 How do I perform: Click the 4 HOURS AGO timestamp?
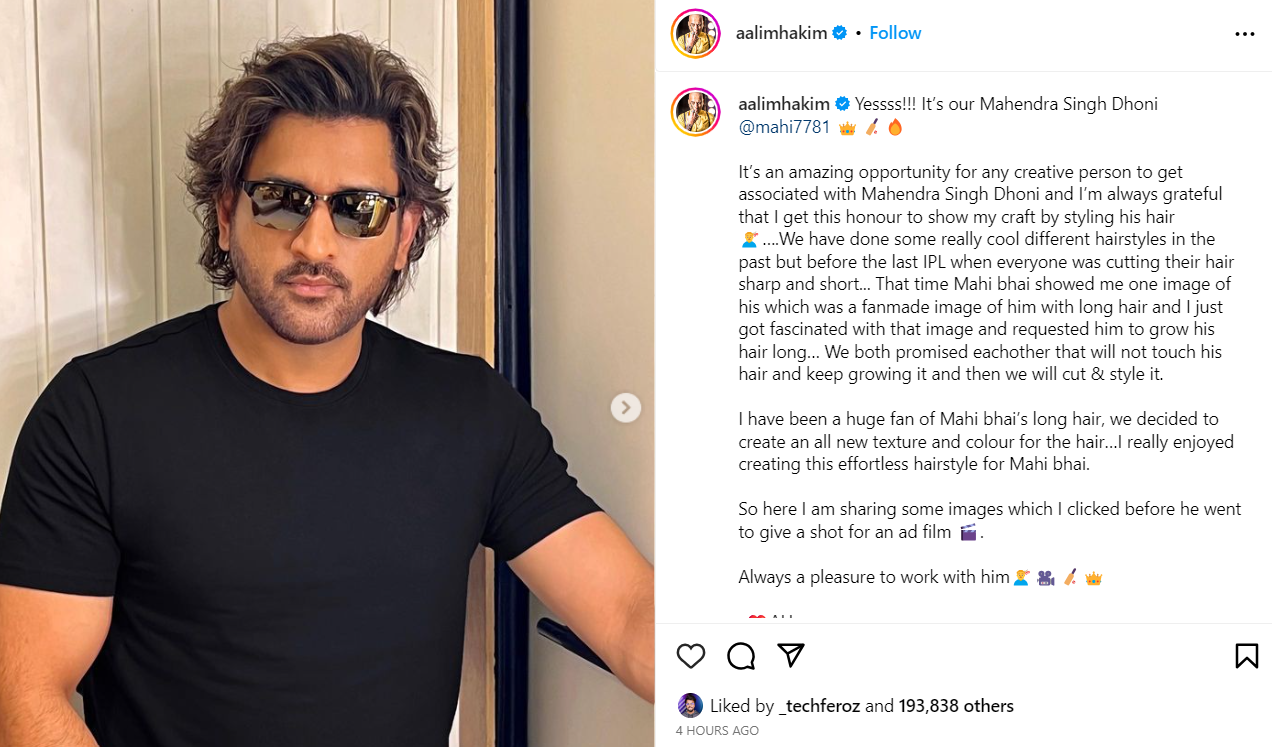coord(717,731)
